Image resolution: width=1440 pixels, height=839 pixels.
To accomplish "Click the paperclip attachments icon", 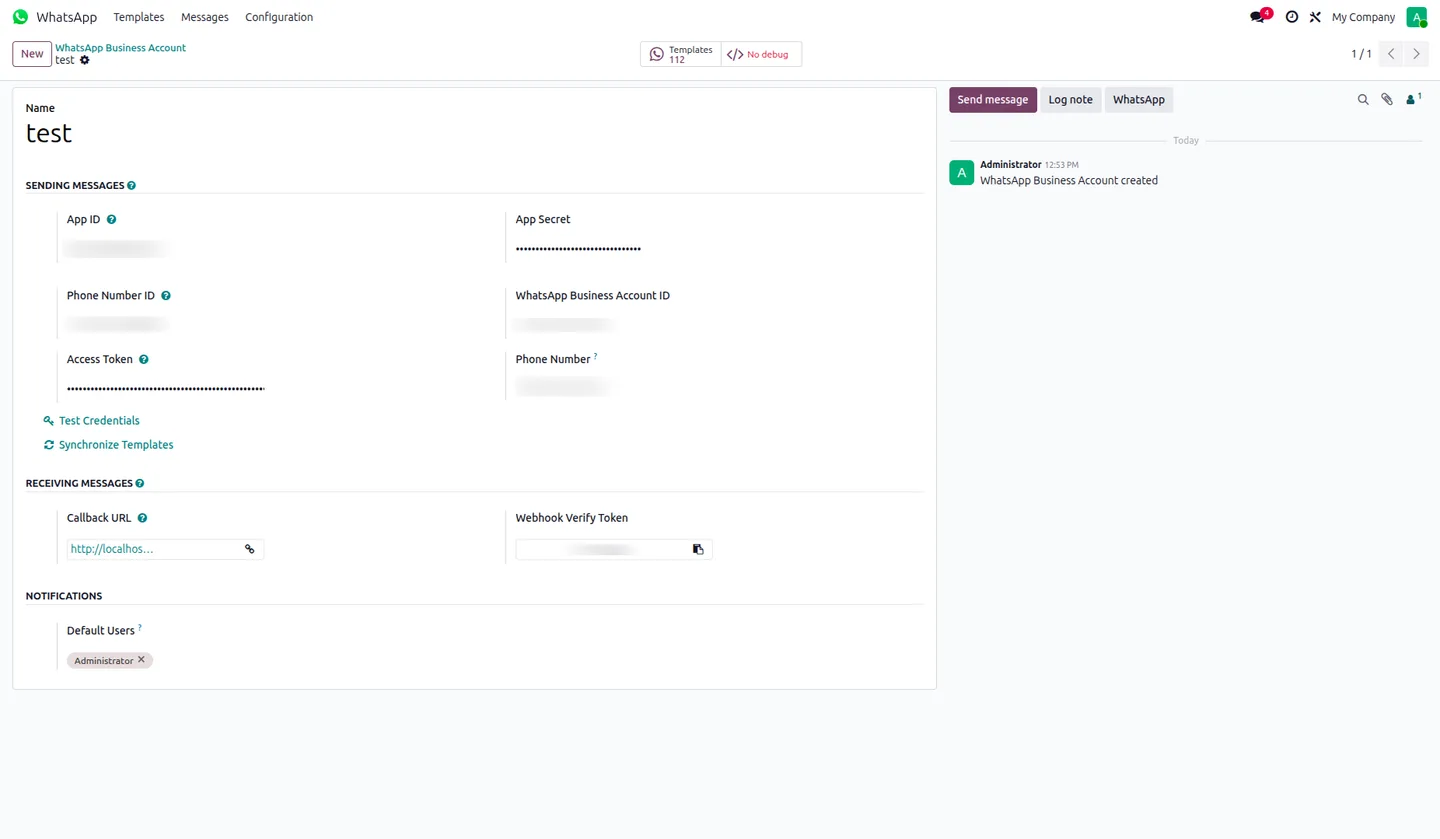I will 1387,100.
